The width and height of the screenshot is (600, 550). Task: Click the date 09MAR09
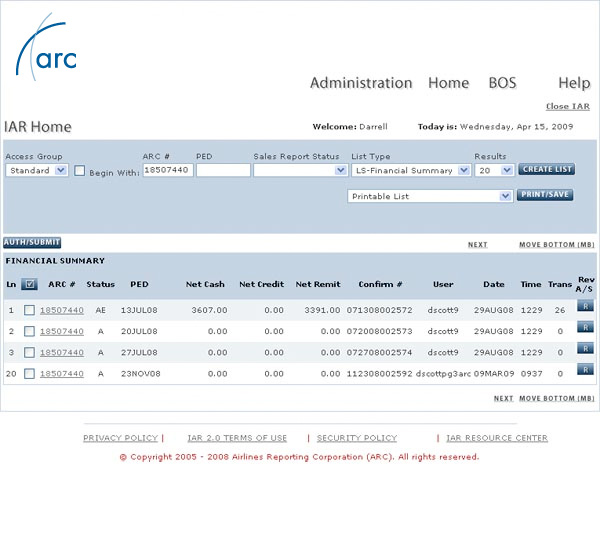[494, 374]
